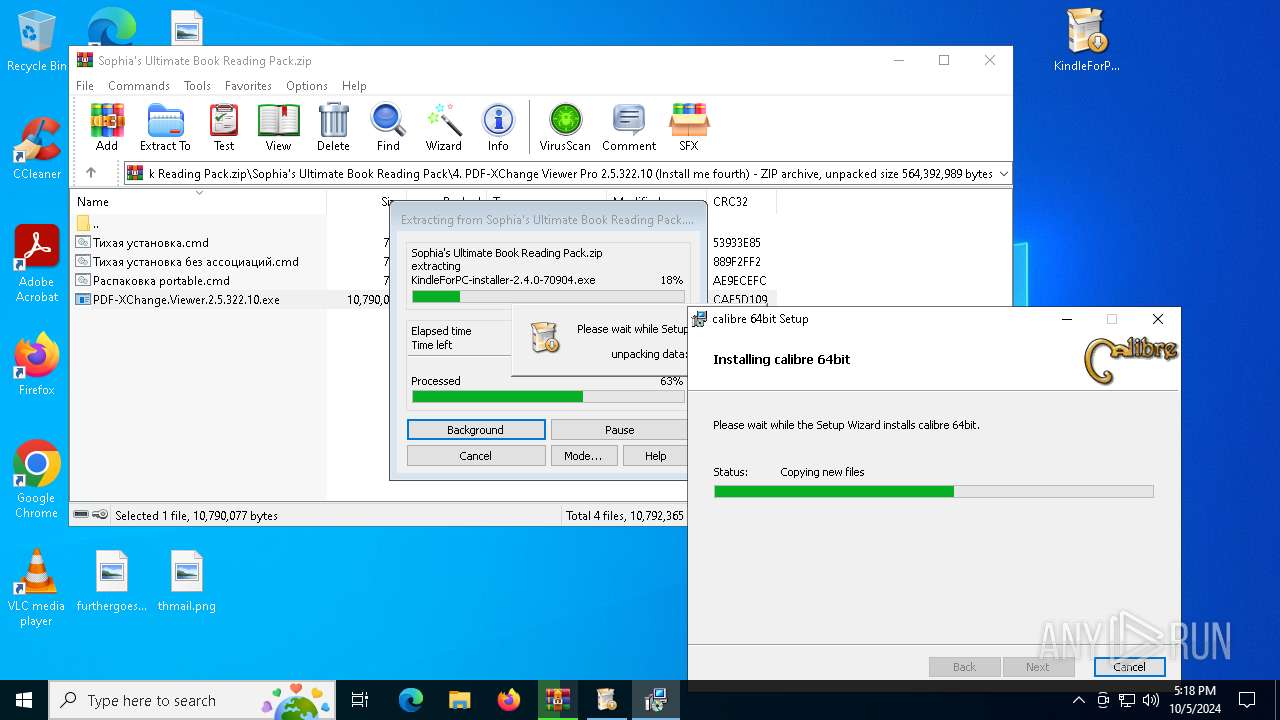Open the notifications action center

point(1247,700)
